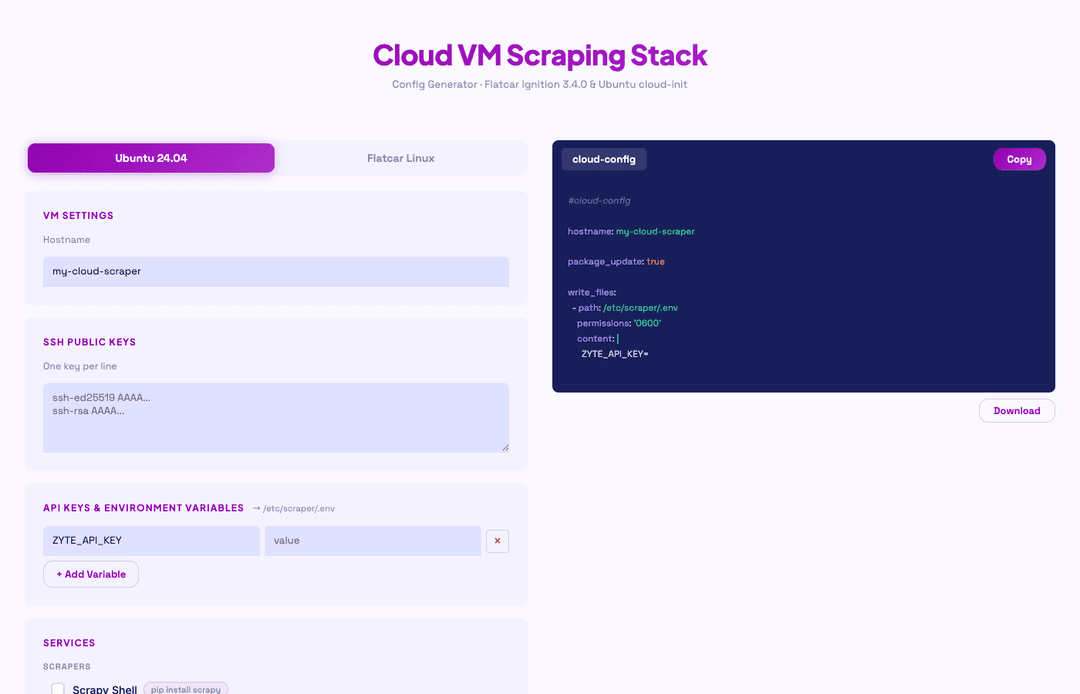Click the ZYTE_API_KEY variable name field
Image resolution: width=1080 pixels, height=694 pixels.
click(151, 540)
